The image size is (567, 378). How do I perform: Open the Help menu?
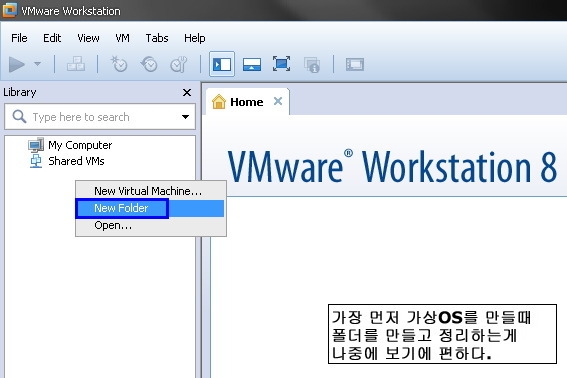(195, 38)
